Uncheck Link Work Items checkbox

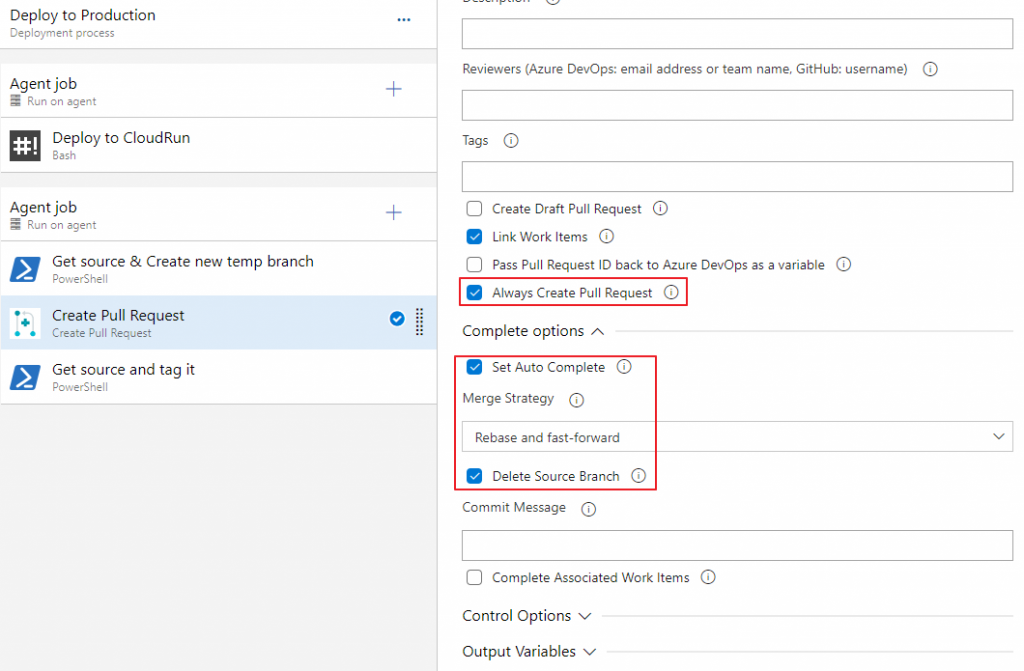(474, 237)
